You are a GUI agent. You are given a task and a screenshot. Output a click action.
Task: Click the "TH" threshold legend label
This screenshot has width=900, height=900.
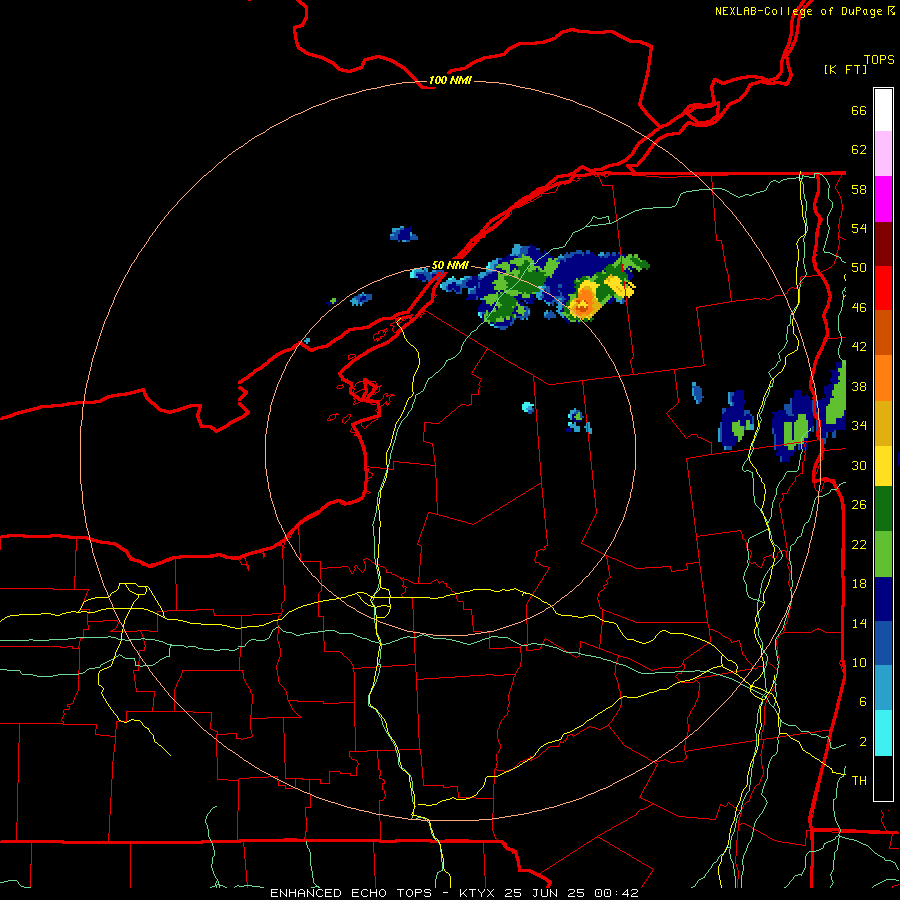(859, 781)
